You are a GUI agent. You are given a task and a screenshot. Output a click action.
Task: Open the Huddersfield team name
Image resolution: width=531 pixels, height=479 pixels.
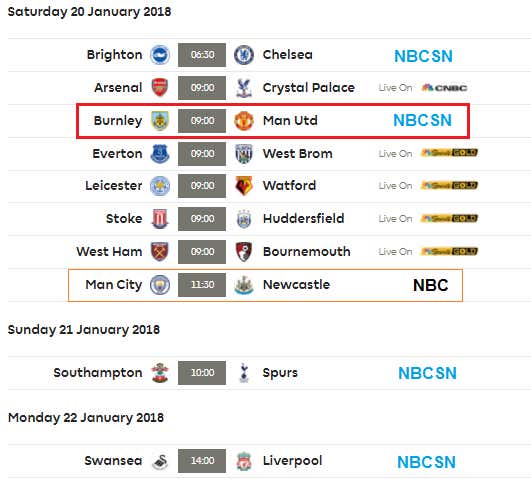[303, 218]
